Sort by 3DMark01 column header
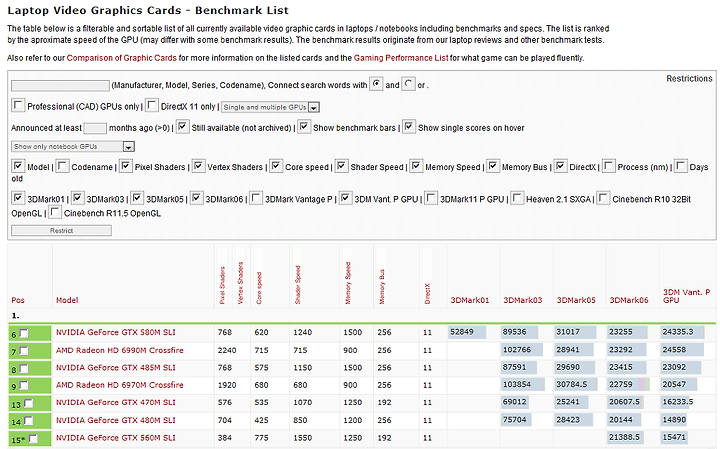This screenshot has width=720, height=449. point(470,300)
